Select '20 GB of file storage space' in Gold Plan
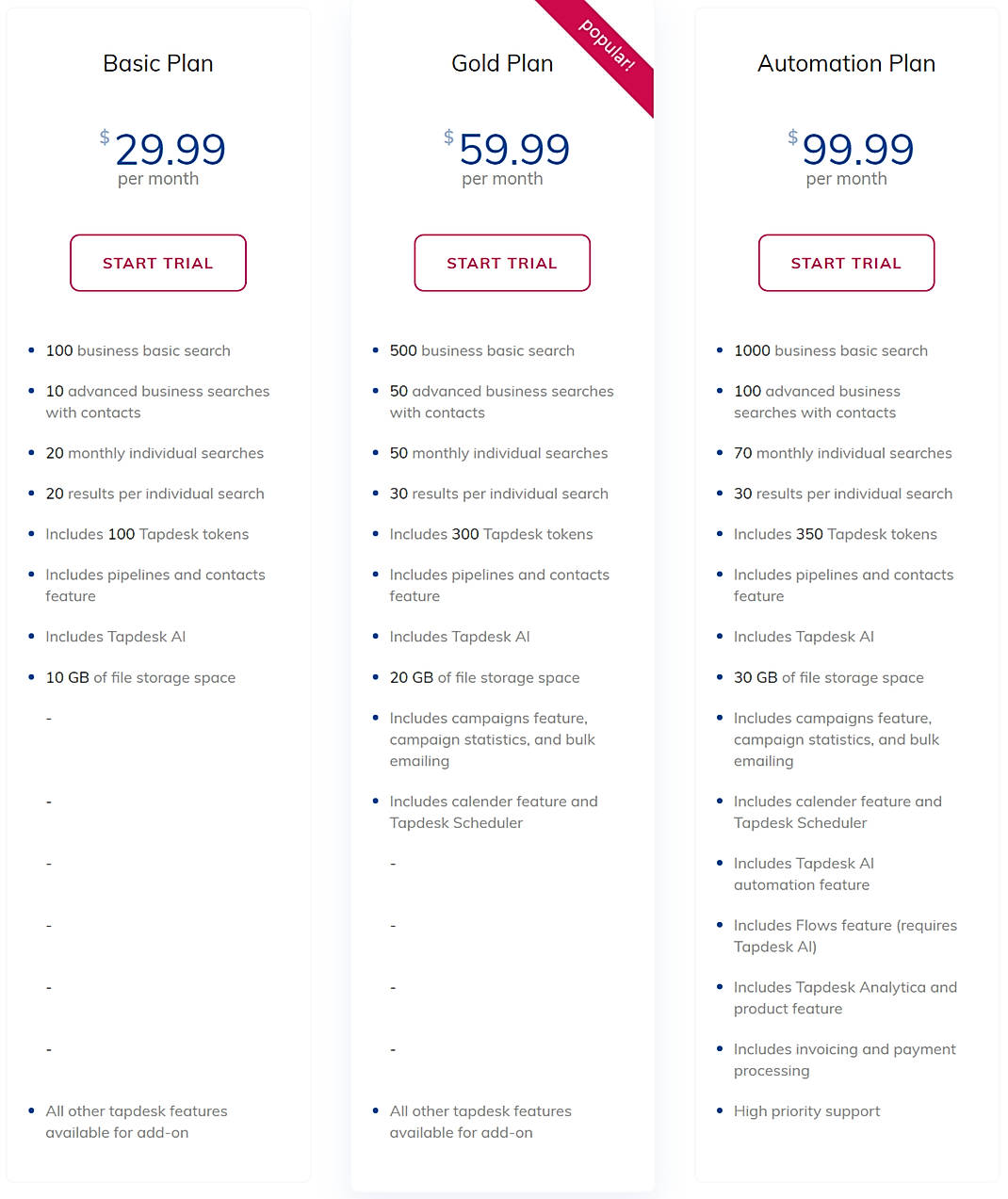Viewport: 1008px width, 1199px height. pyautogui.click(x=484, y=677)
